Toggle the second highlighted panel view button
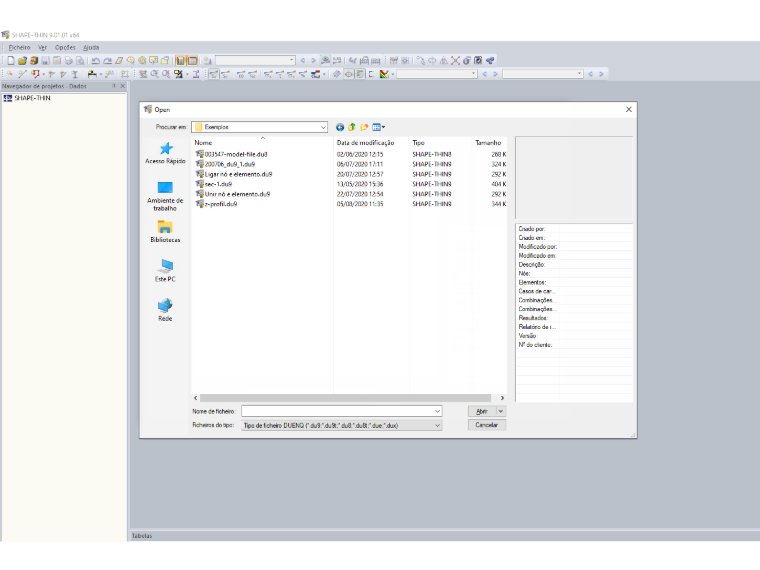 pos(192,61)
